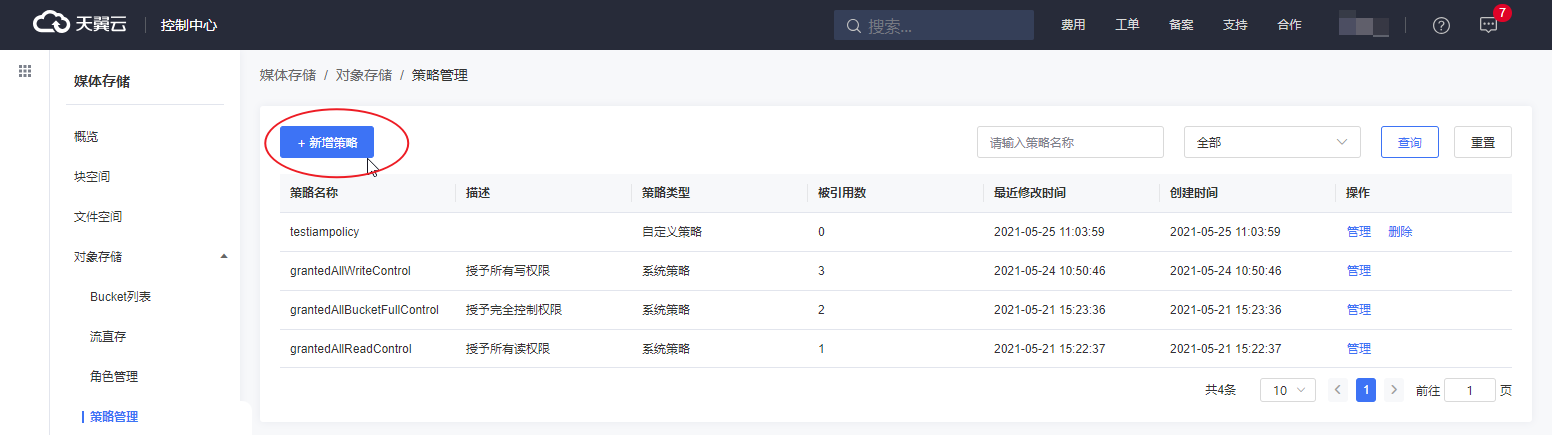The image size is (1552, 435).
Task: Click the search magnifier icon
Action: 853,25
